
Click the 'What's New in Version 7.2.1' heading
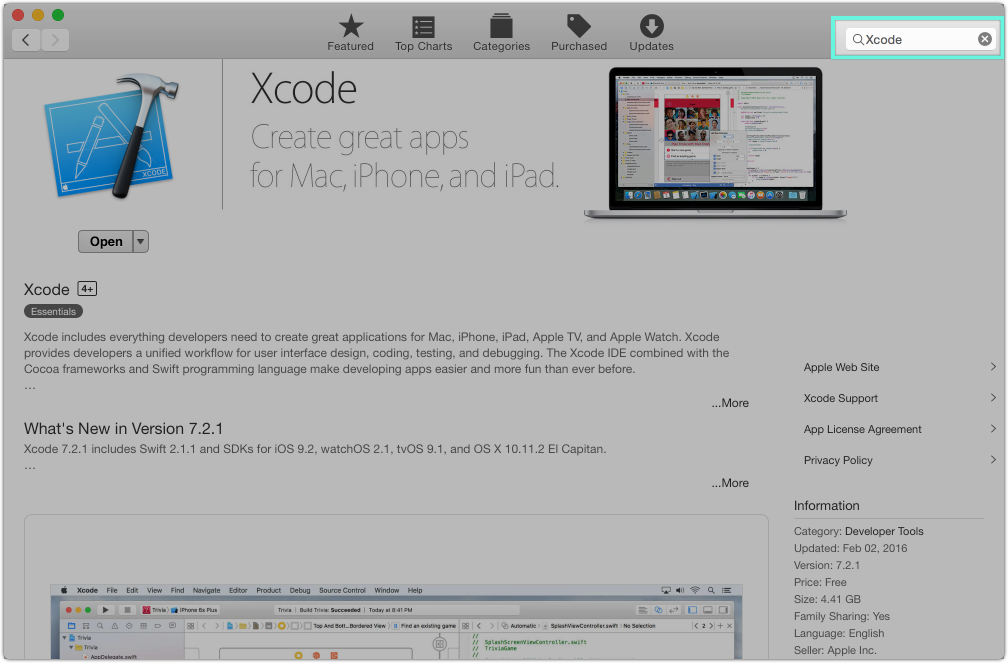[x=123, y=429]
